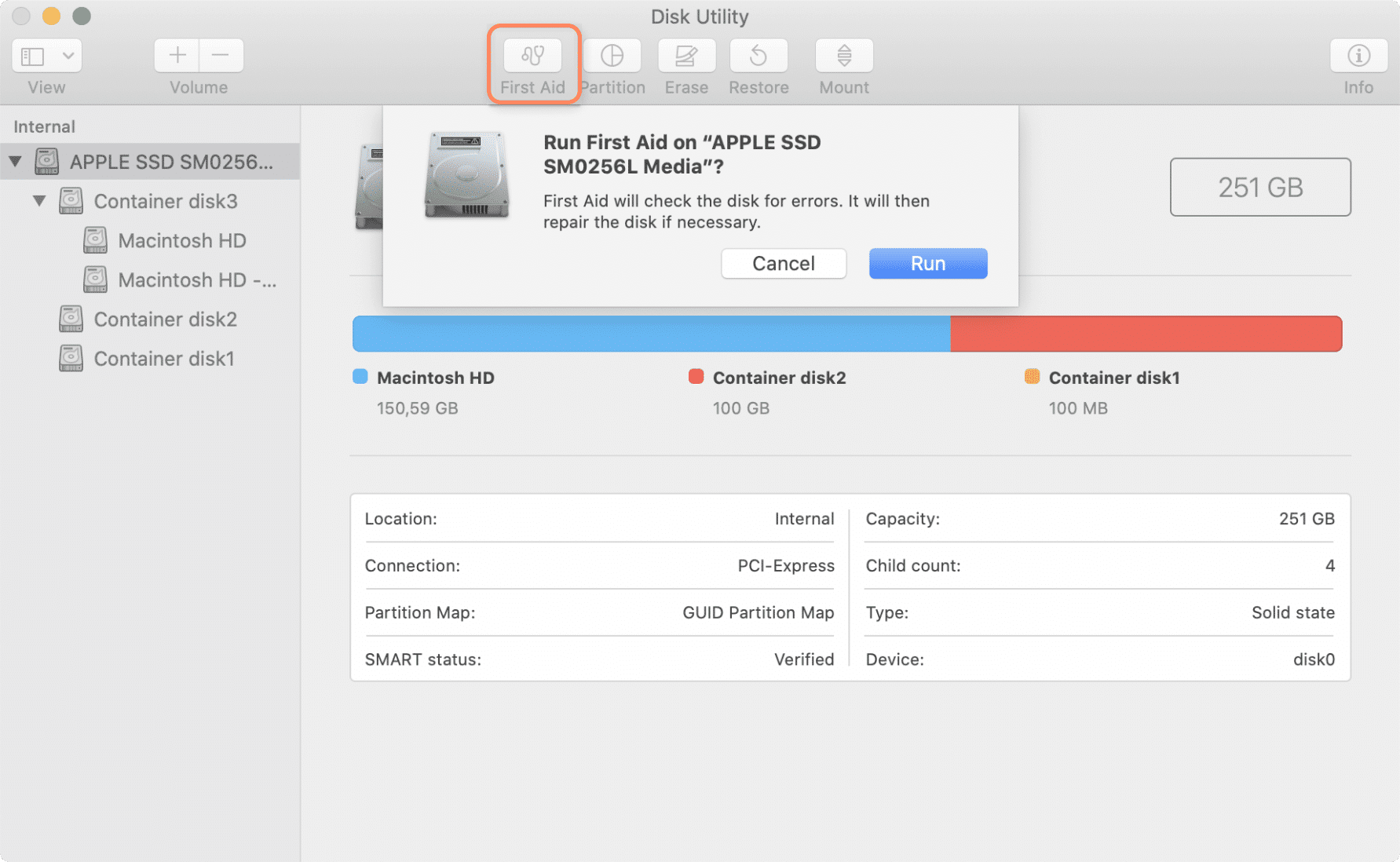Remove a volume using the minus button
This screenshot has height=862, width=1400.
click(x=221, y=55)
